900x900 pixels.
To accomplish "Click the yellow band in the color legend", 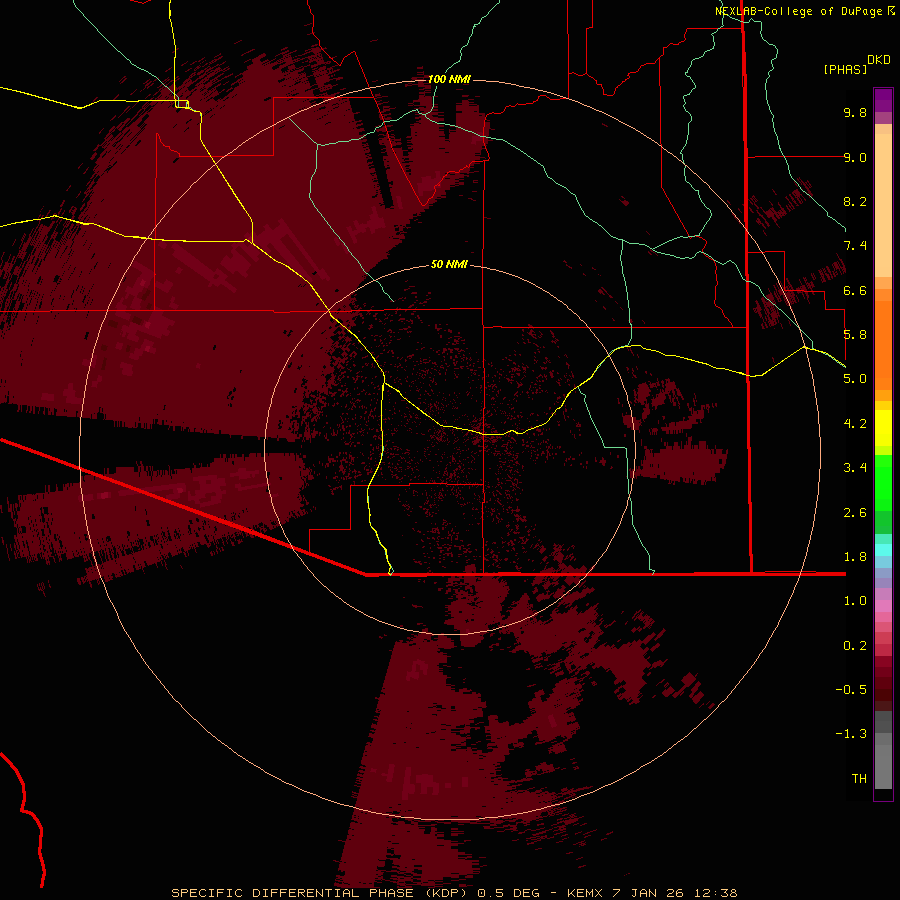I will pyautogui.click(x=883, y=428).
